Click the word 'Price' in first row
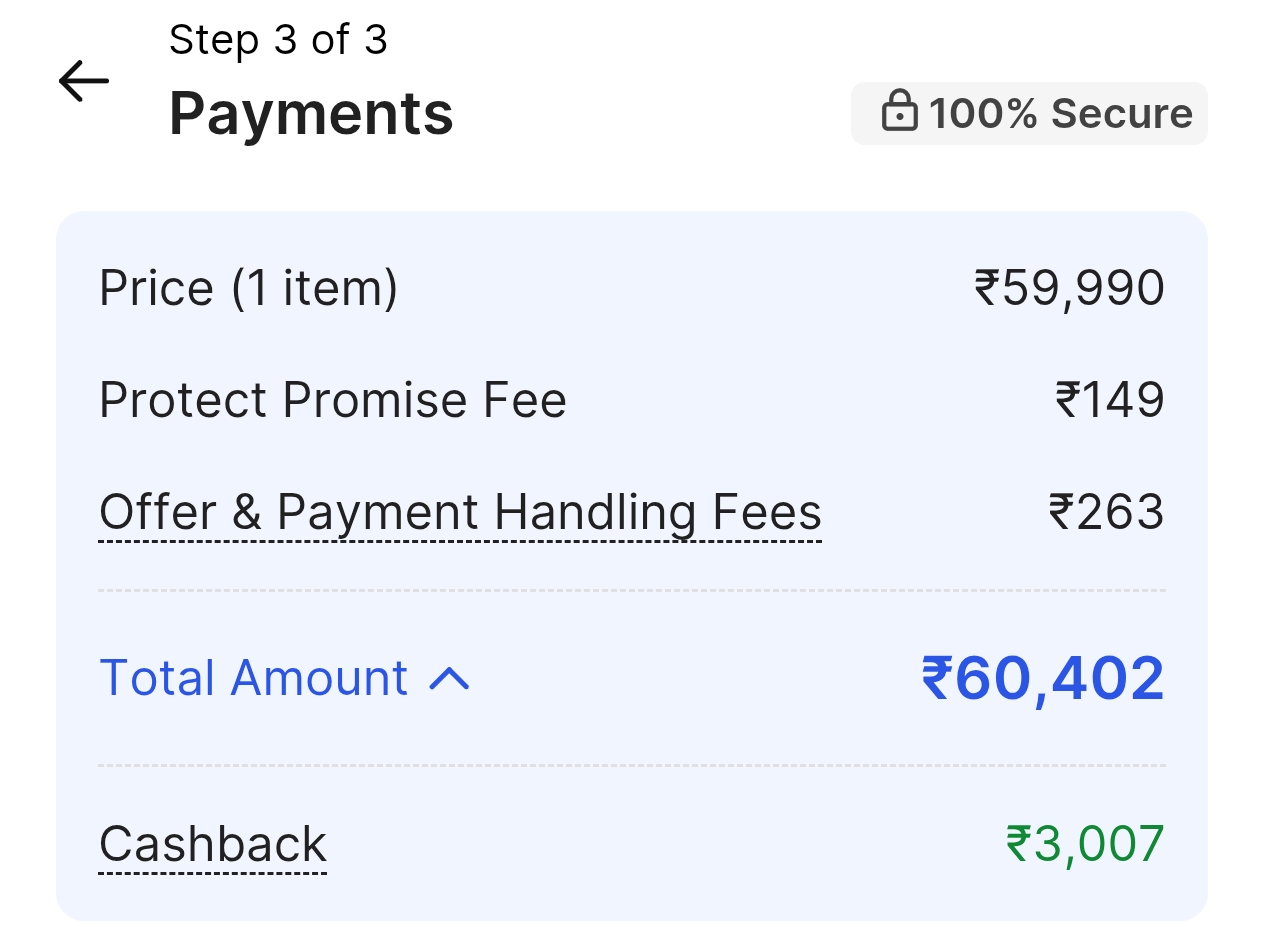 point(156,289)
